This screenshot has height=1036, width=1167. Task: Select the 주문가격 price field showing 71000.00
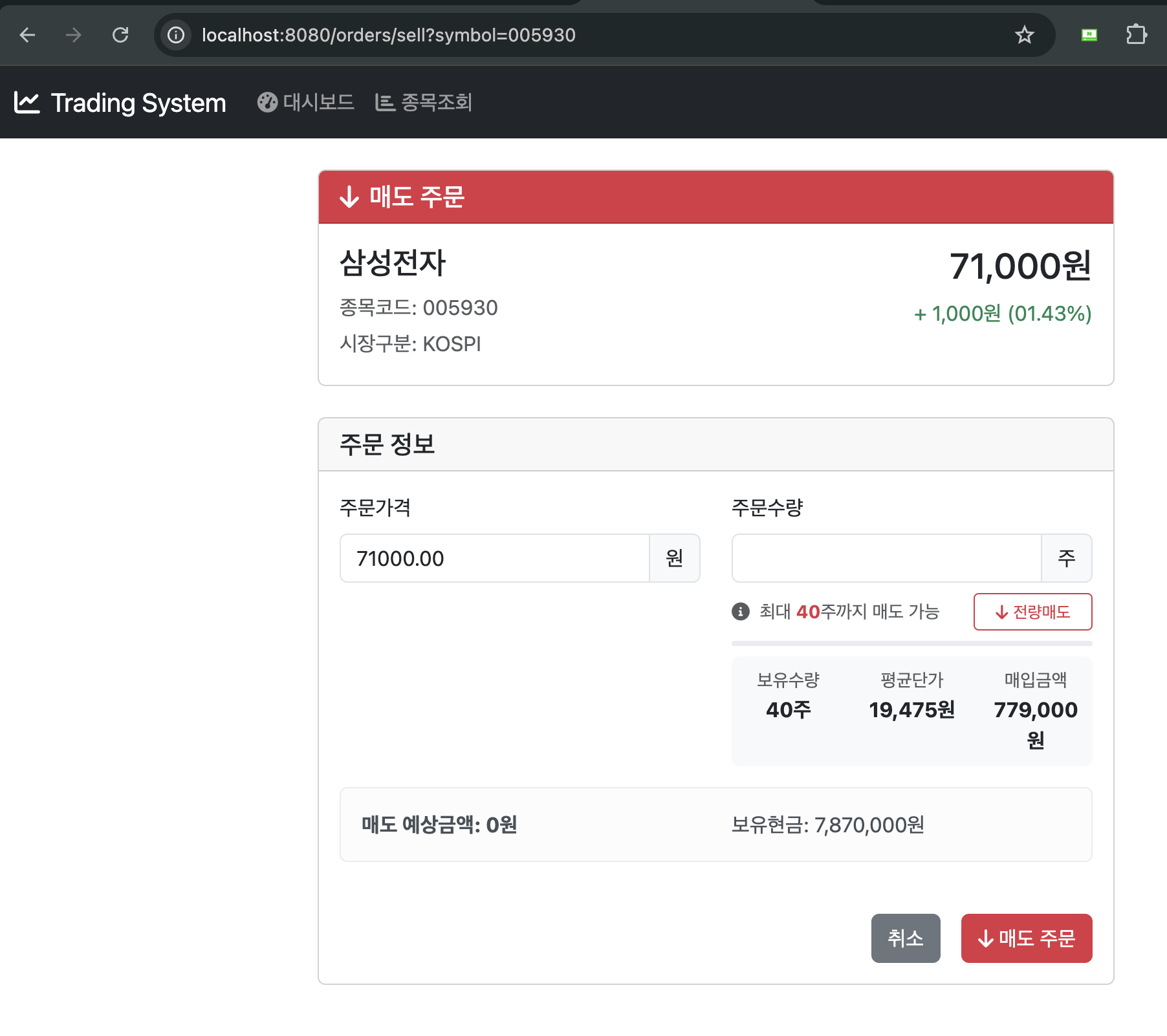point(495,557)
